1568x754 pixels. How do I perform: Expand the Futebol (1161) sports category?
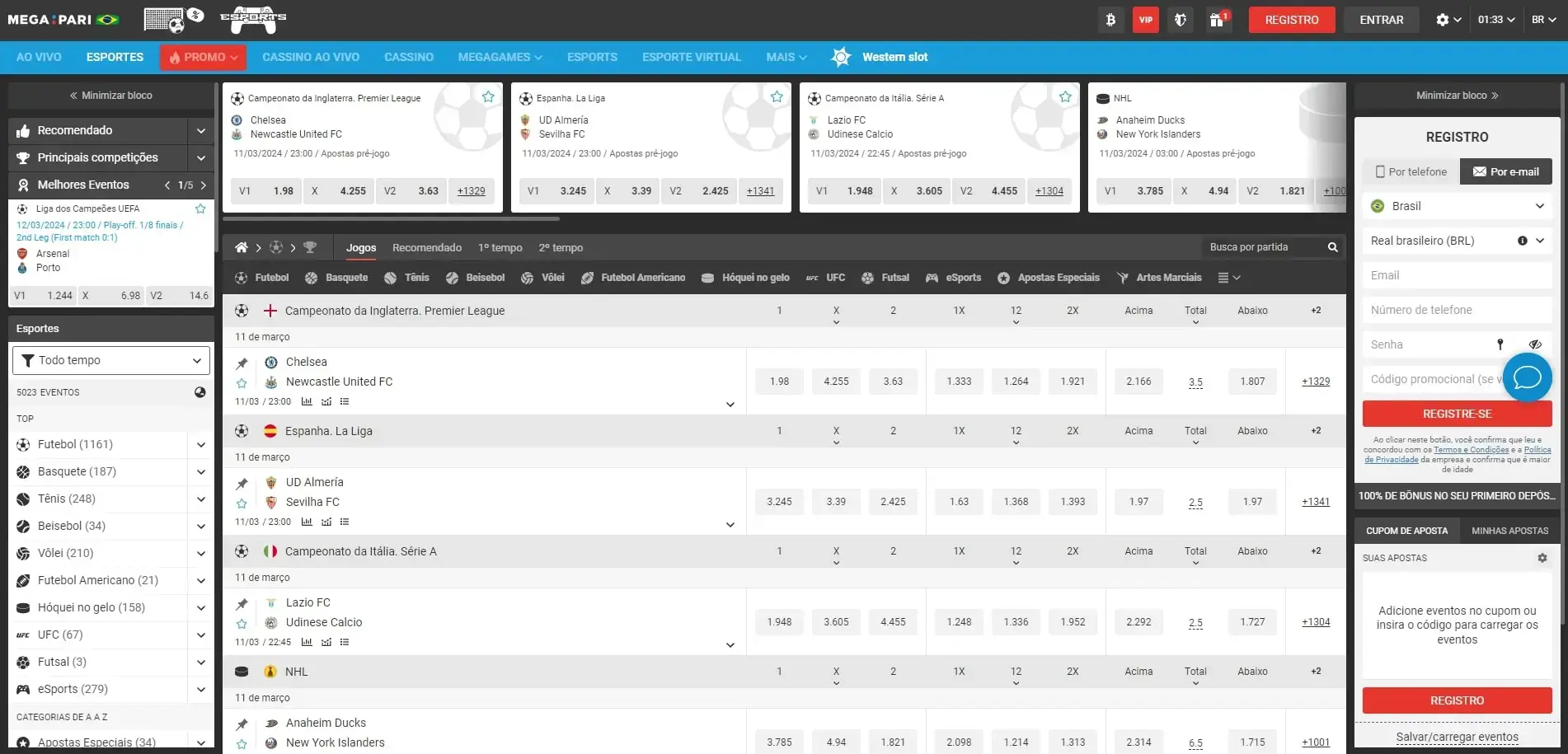[200, 445]
